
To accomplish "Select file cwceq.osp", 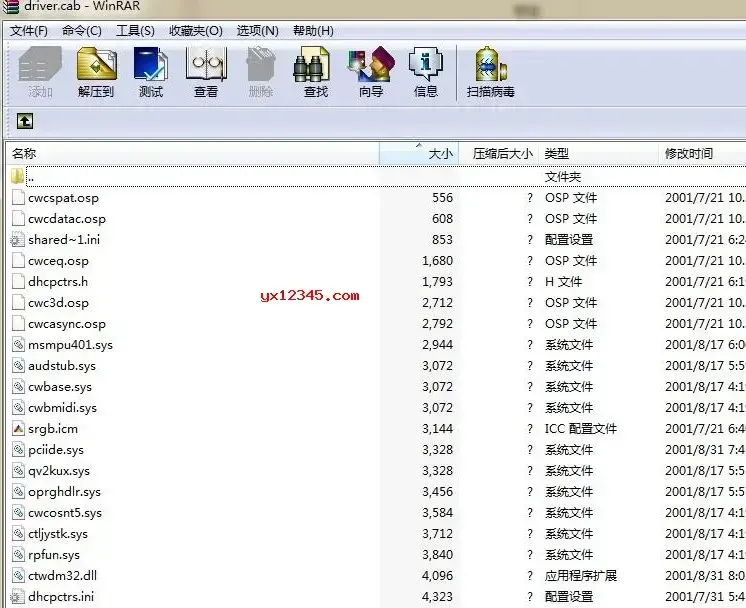I will (59, 261).
